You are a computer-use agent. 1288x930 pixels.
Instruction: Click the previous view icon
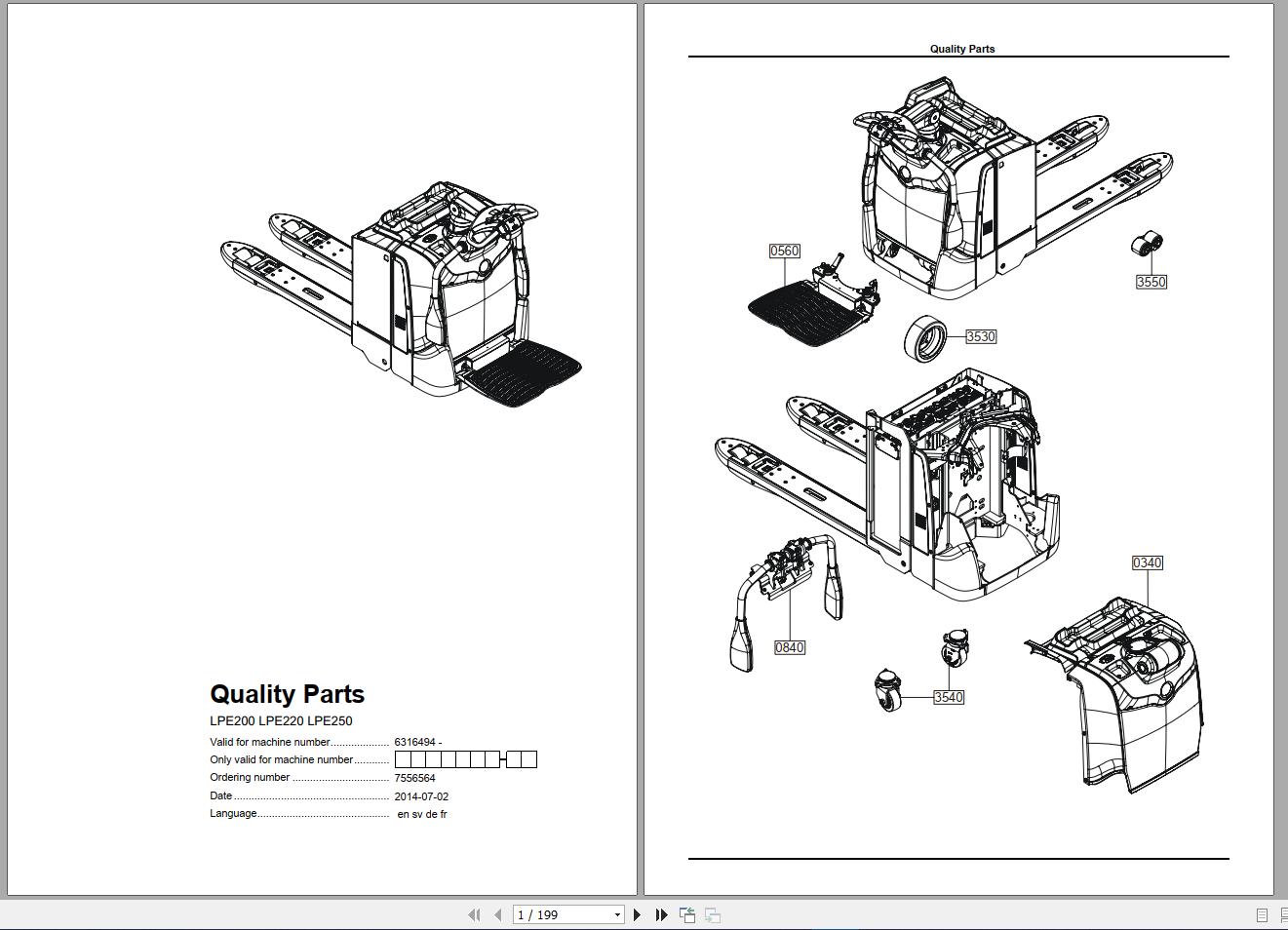[x=687, y=914]
